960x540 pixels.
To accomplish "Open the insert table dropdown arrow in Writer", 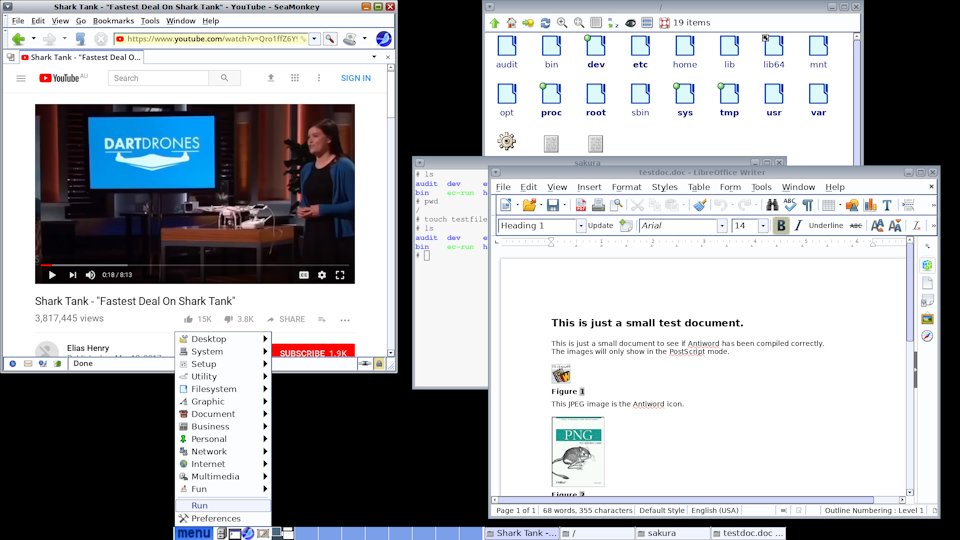I will 839,205.
